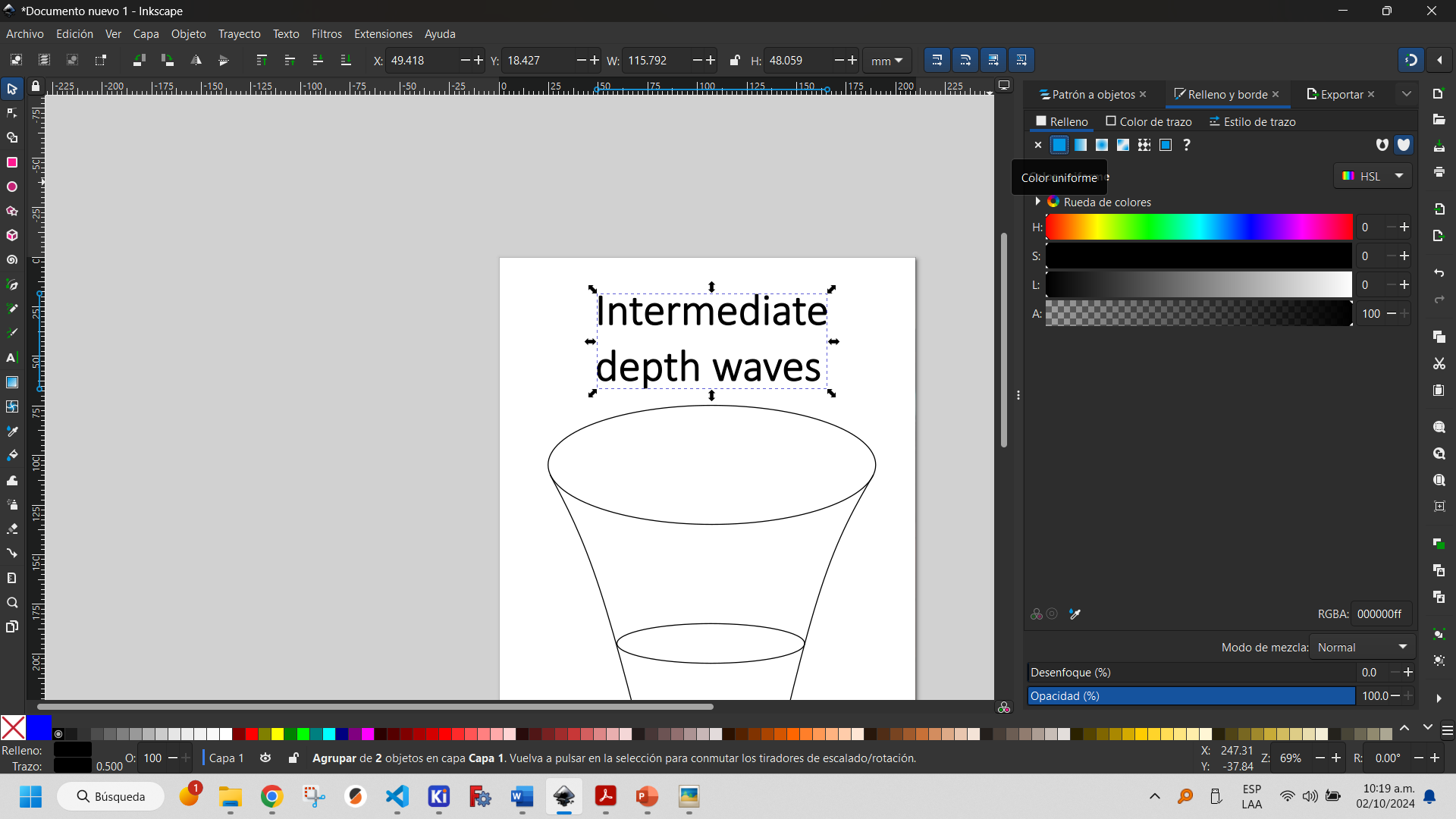The height and width of the screenshot is (819, 1456).
Task: Expand Rueda de colores section
Action: click(x=1037, y=201)
